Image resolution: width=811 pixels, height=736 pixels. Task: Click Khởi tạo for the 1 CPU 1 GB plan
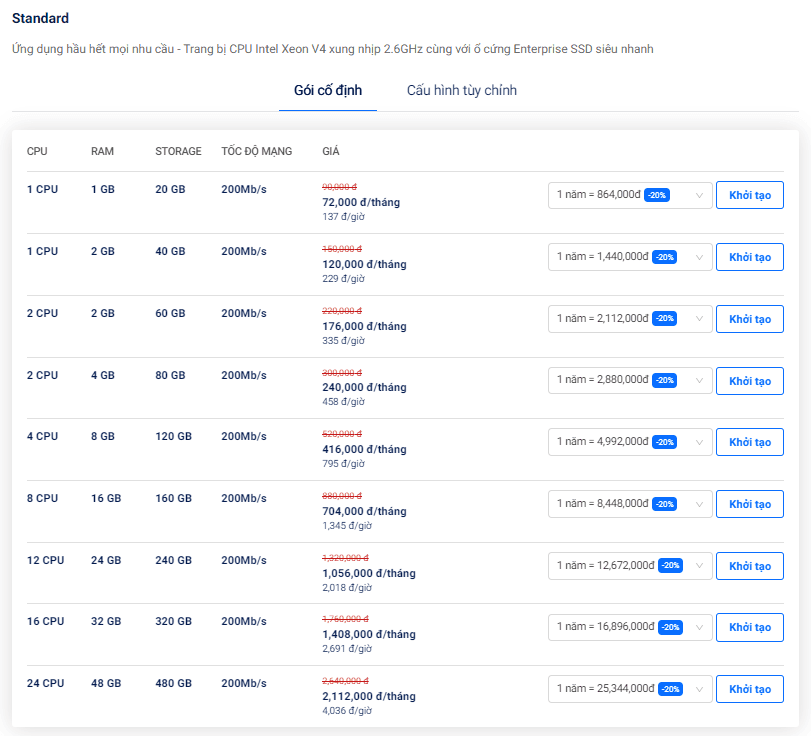pos(749,195)
